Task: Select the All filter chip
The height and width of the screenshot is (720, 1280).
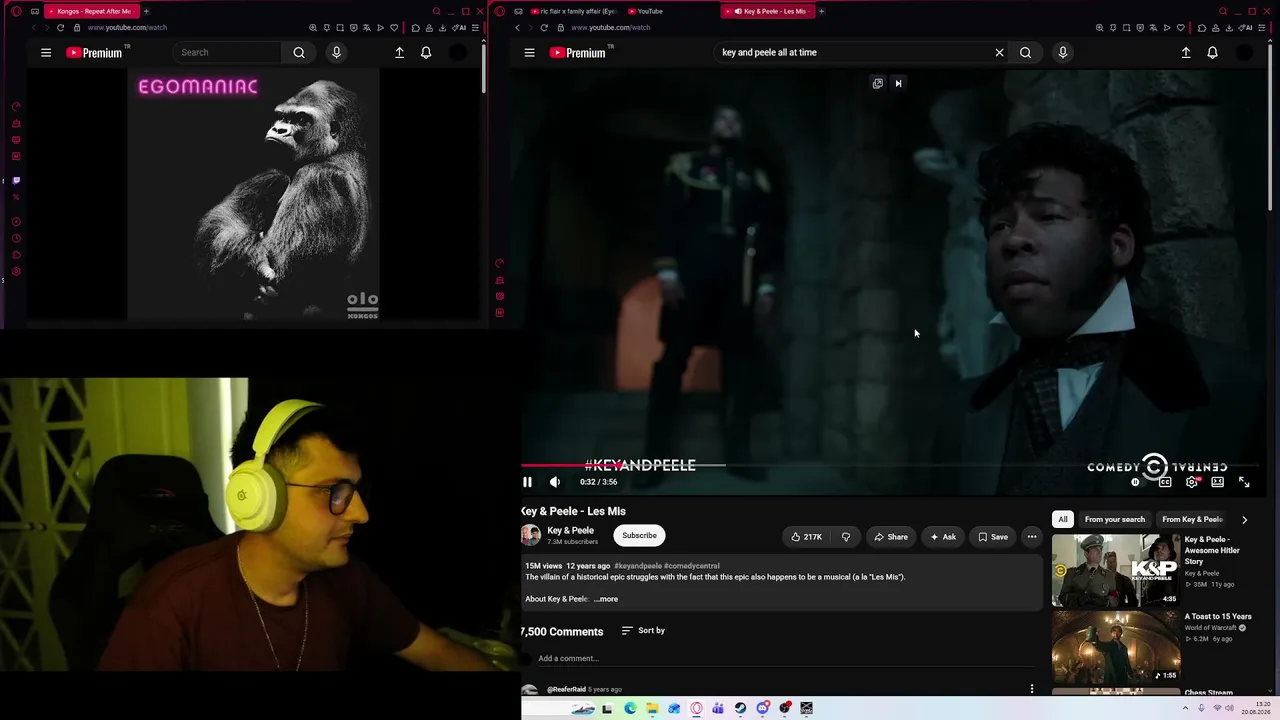Action: [x=1063, y=519]
